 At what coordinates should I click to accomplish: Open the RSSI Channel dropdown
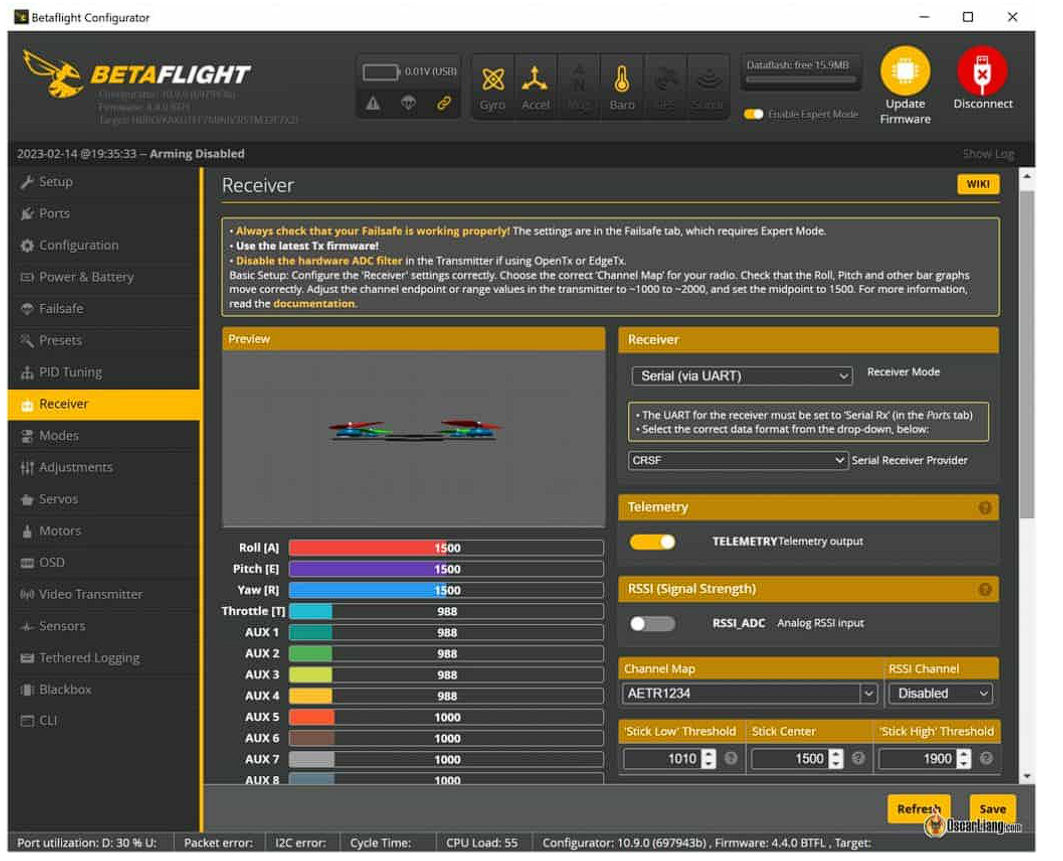pyautogui.click(x=942, y=693)
